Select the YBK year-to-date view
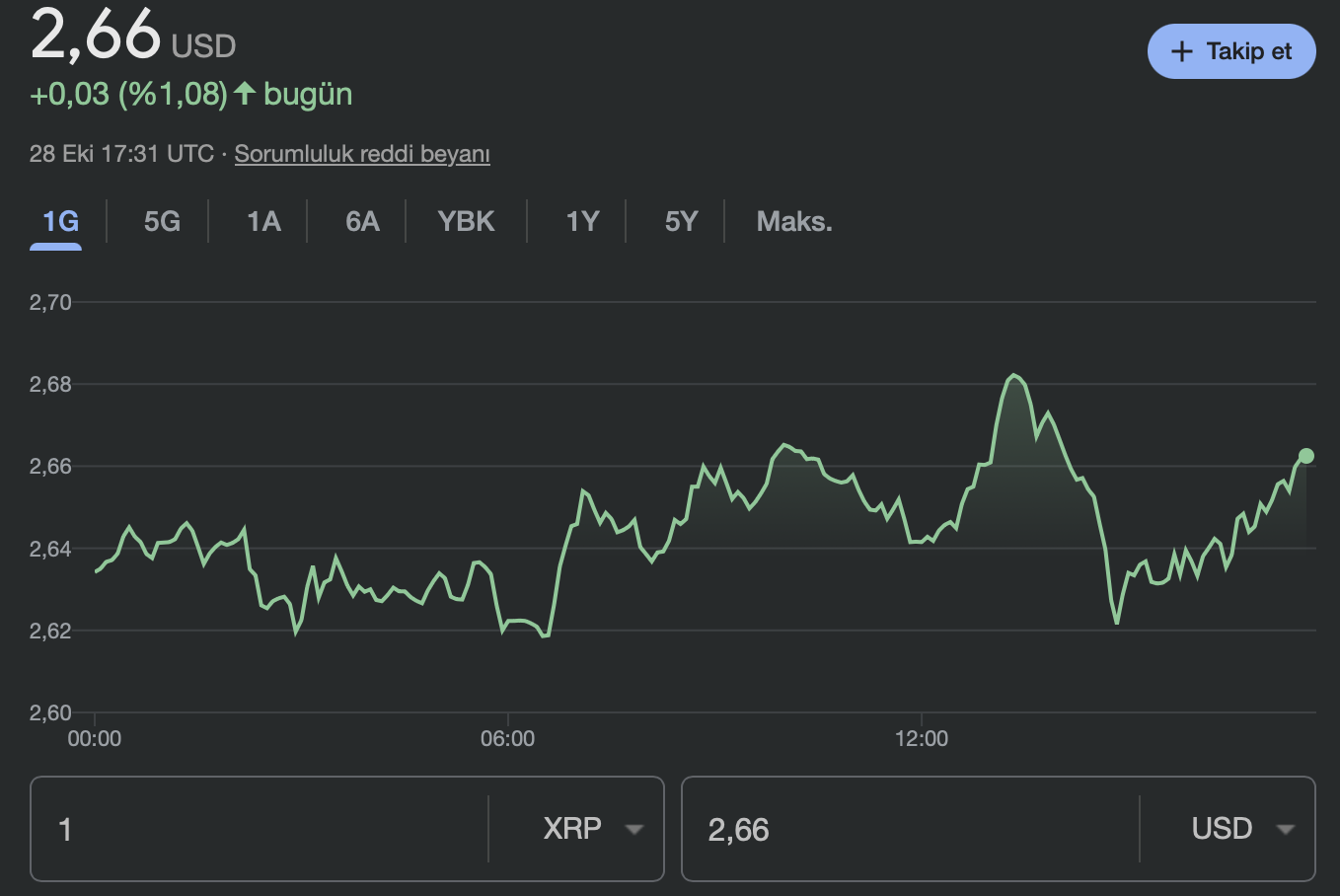1340x896 pixels. click(x=465, y=221)
